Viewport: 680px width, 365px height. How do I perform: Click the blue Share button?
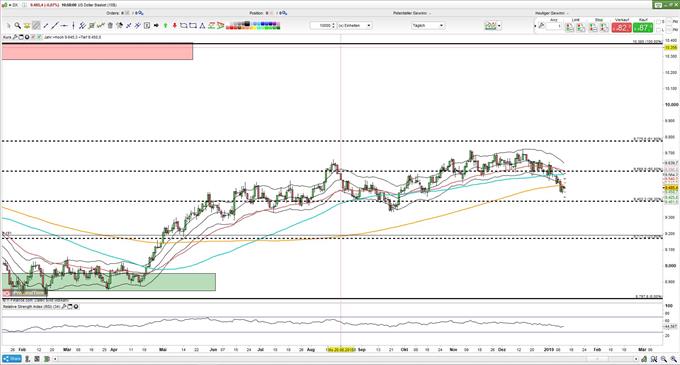(12, 359)
